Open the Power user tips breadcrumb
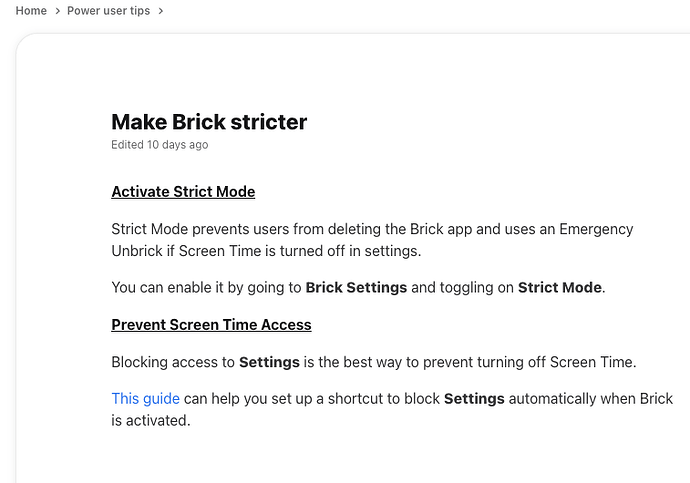The width and height of the screenshot is (690, 483). (x=108, y=11)
